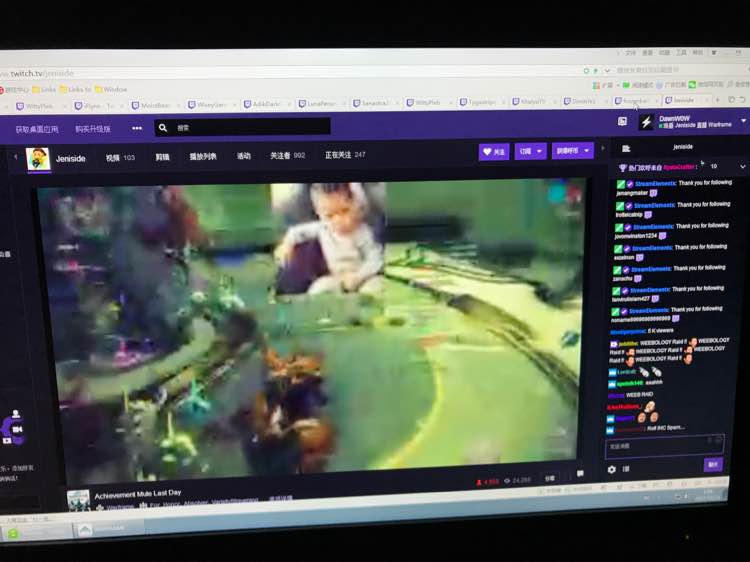Viewport: 750px width, 562px height.
Task: Collapse the left sidebar arrow beside Jeniside avatar
Action: 16,157
